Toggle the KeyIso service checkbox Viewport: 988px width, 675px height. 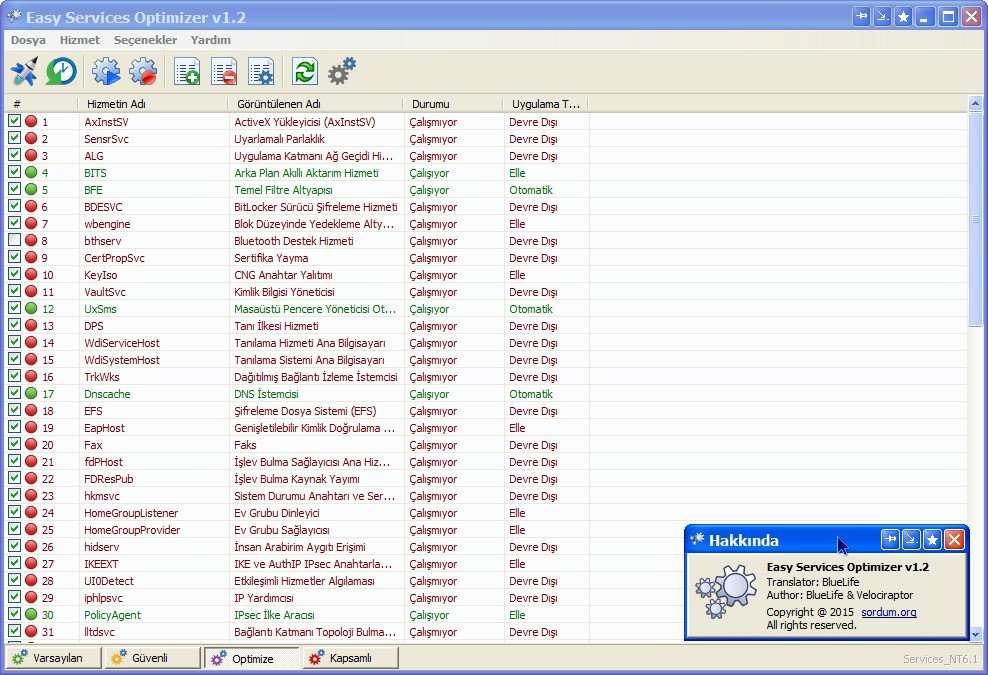(14, 274)
